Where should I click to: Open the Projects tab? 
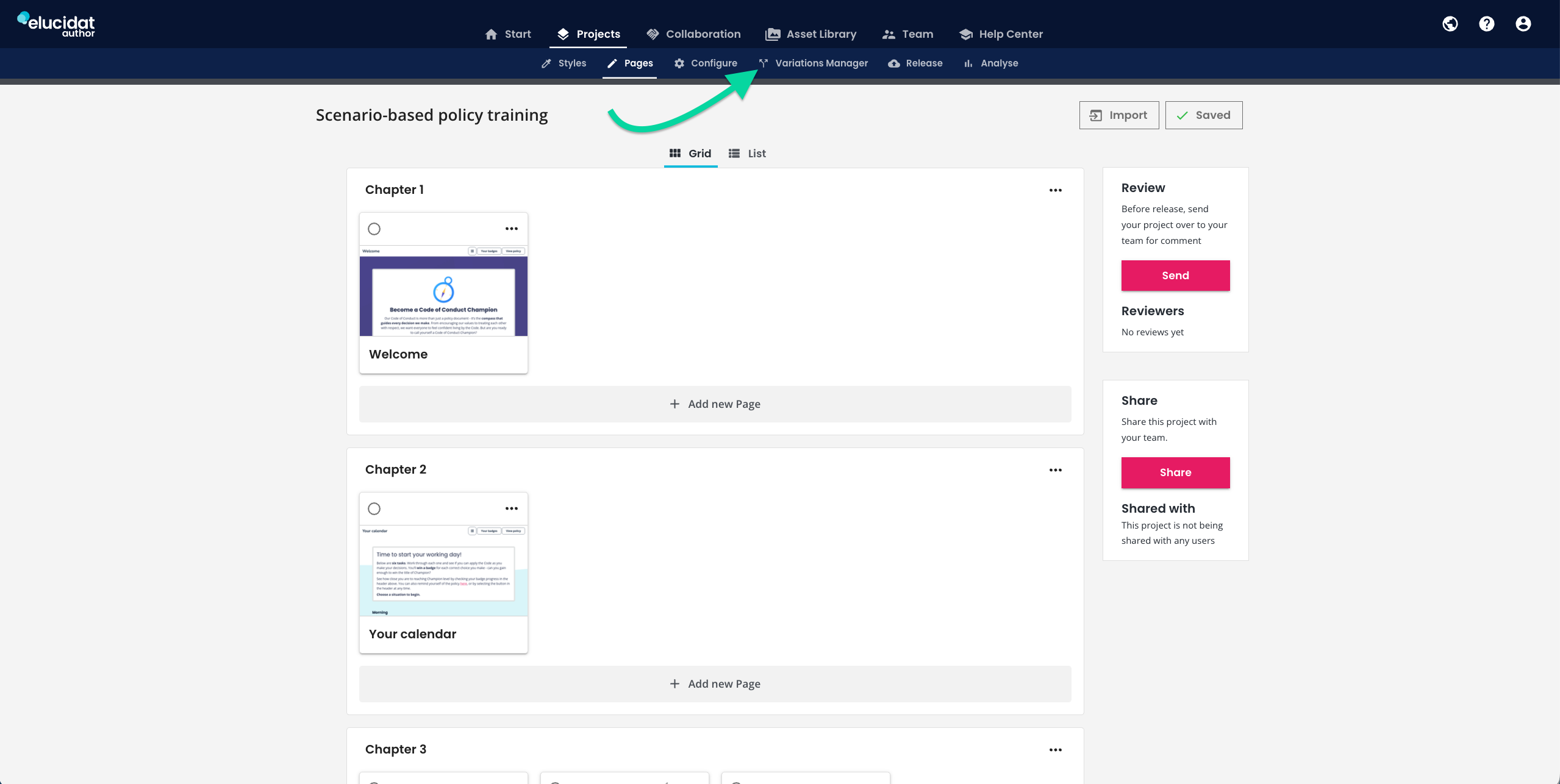tap(589, 34)
